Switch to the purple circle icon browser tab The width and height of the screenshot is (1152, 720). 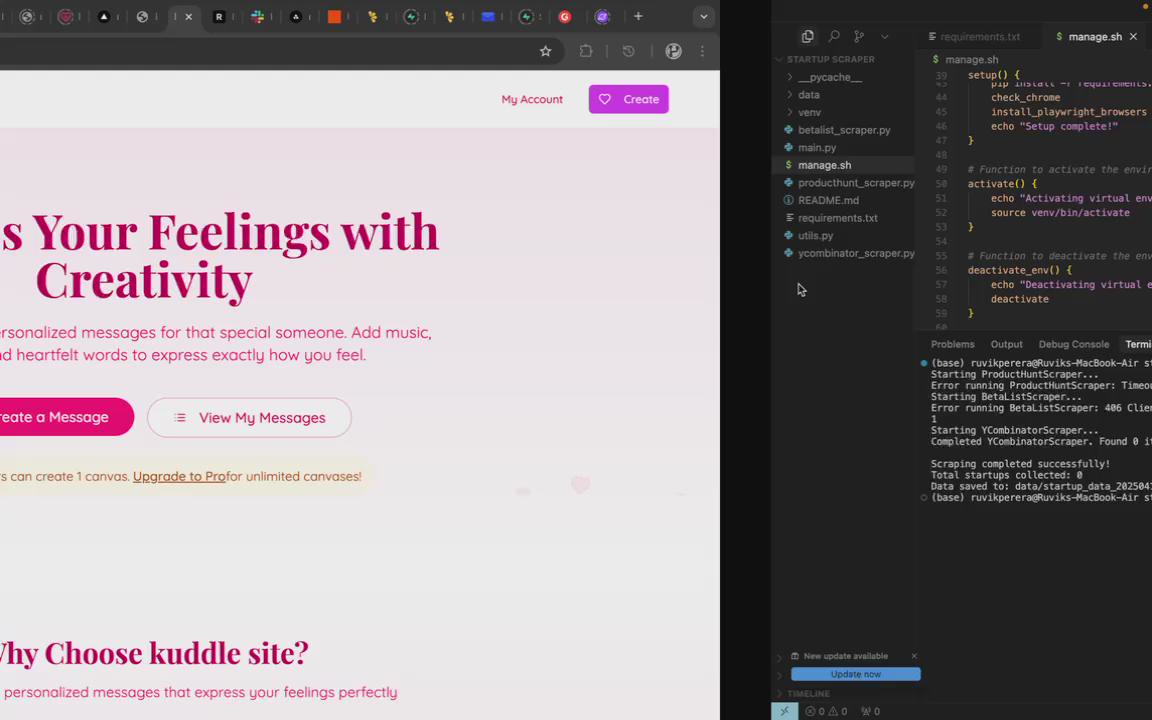(602, 16)
